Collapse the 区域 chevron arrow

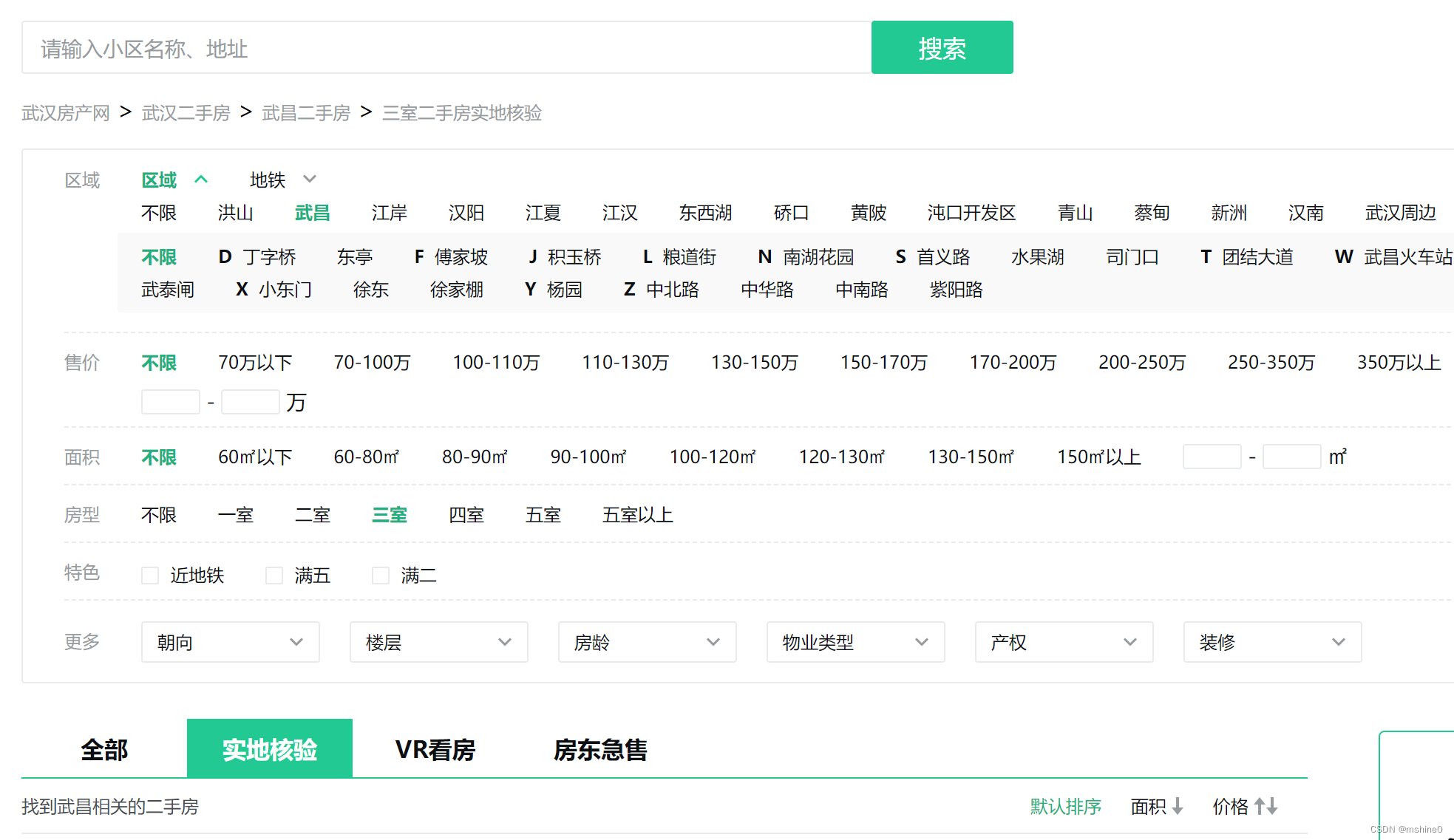pyautogui.click(x=201, y=180)
